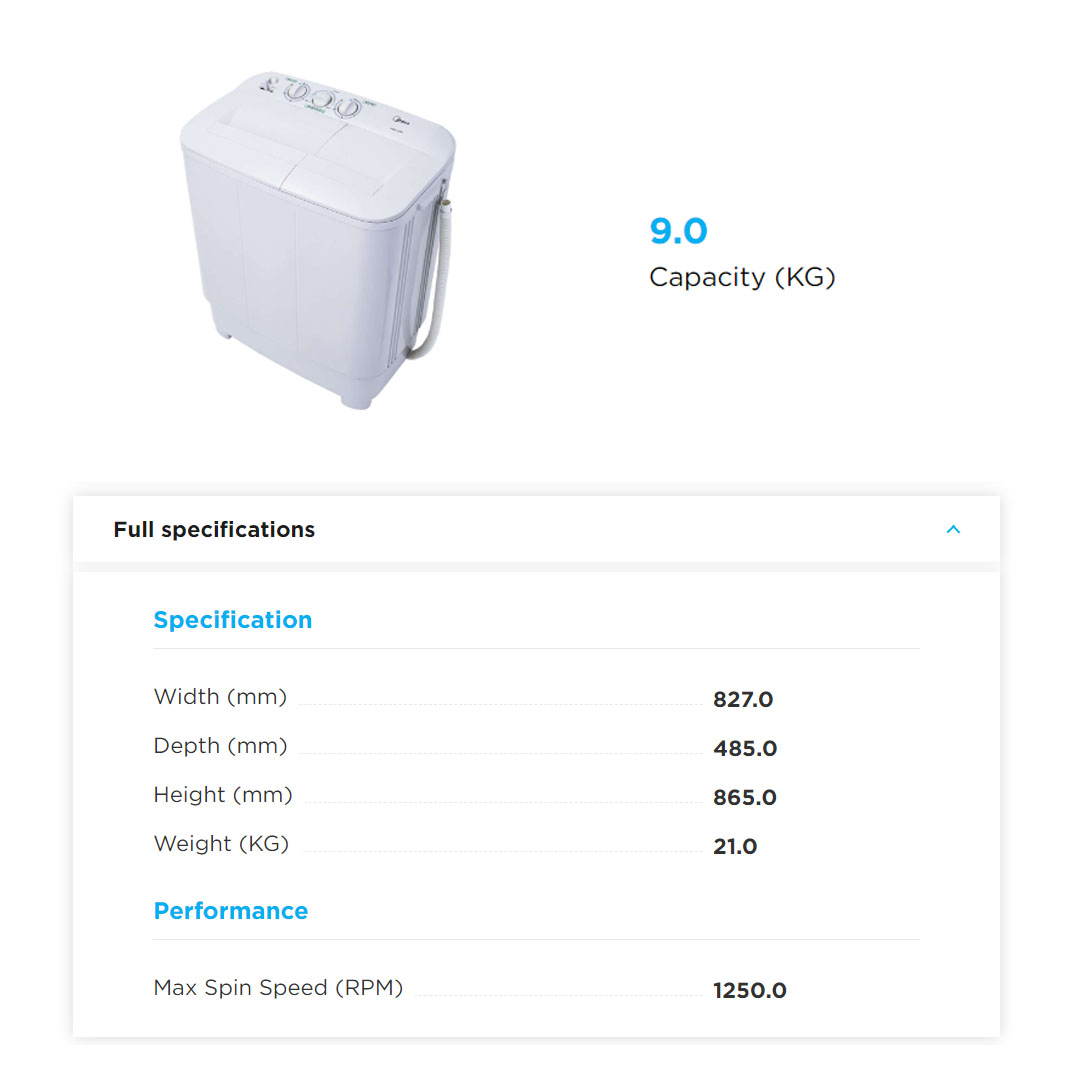Screen dimensions: 1080x1080
Task: Select the Depth (mm) label
Action: pos(220,746)
